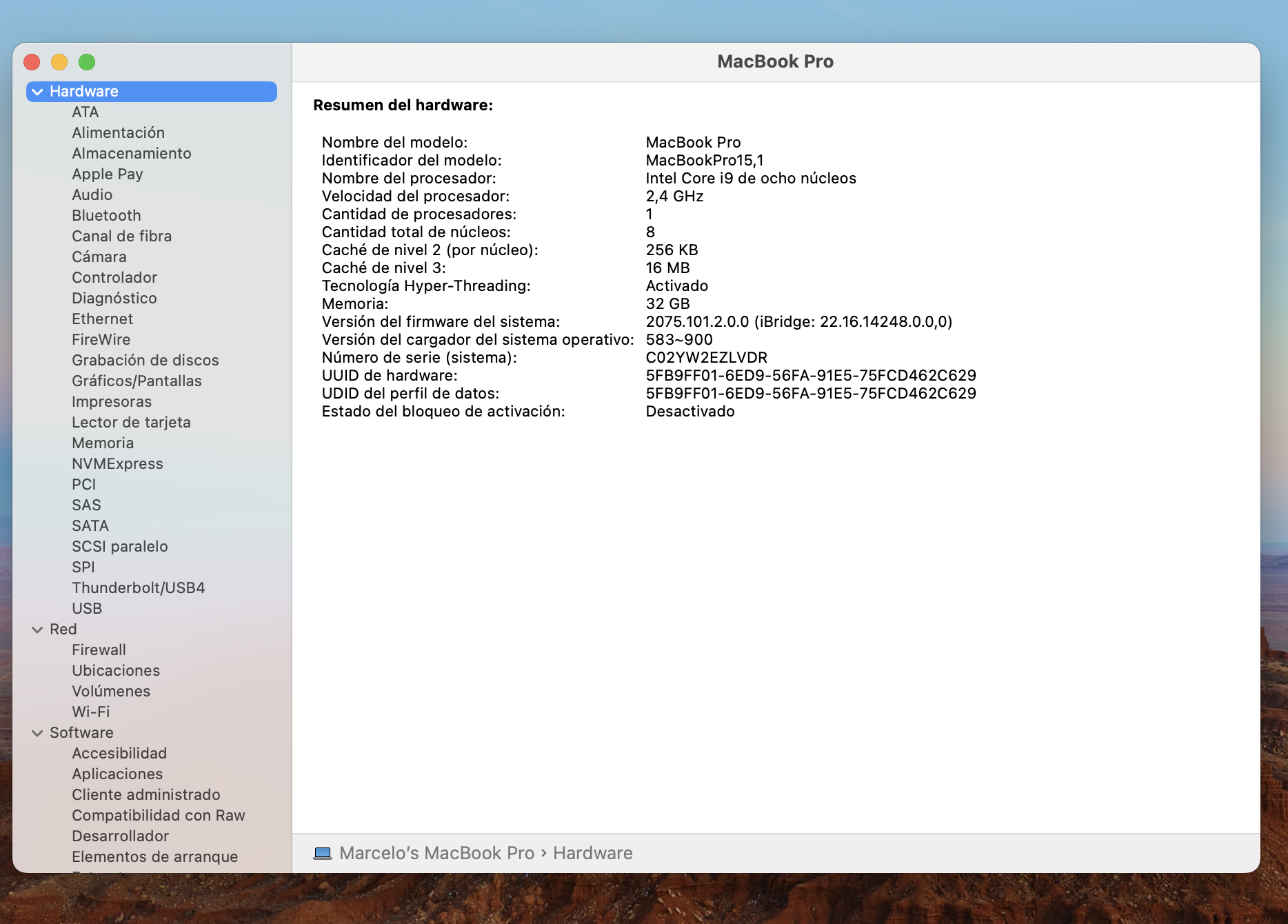Screen dimensions: 1288x924
Task: Click the green full-screen window button
Action: pos(87,62)
